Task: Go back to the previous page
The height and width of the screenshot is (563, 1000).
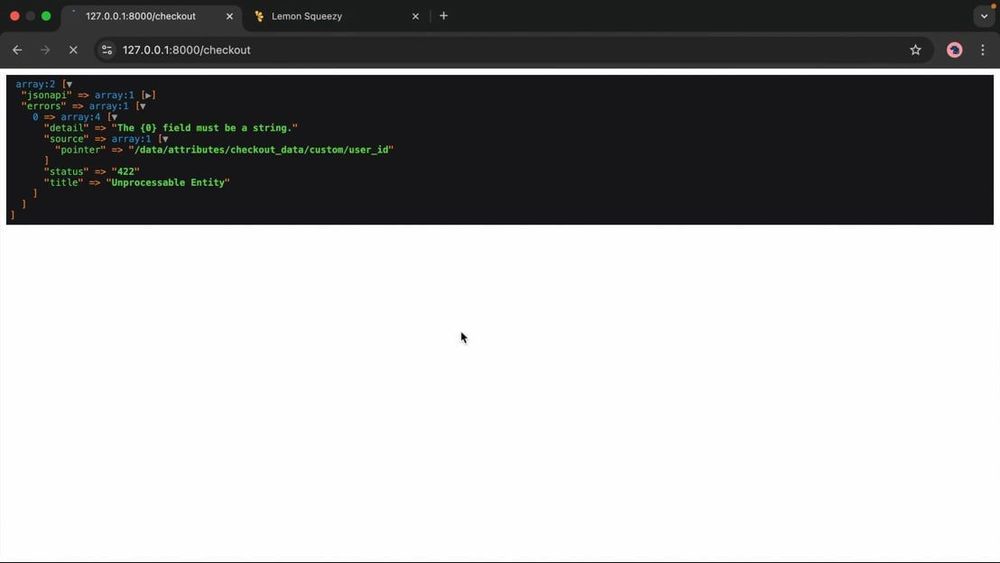Action: pos(17,50)
